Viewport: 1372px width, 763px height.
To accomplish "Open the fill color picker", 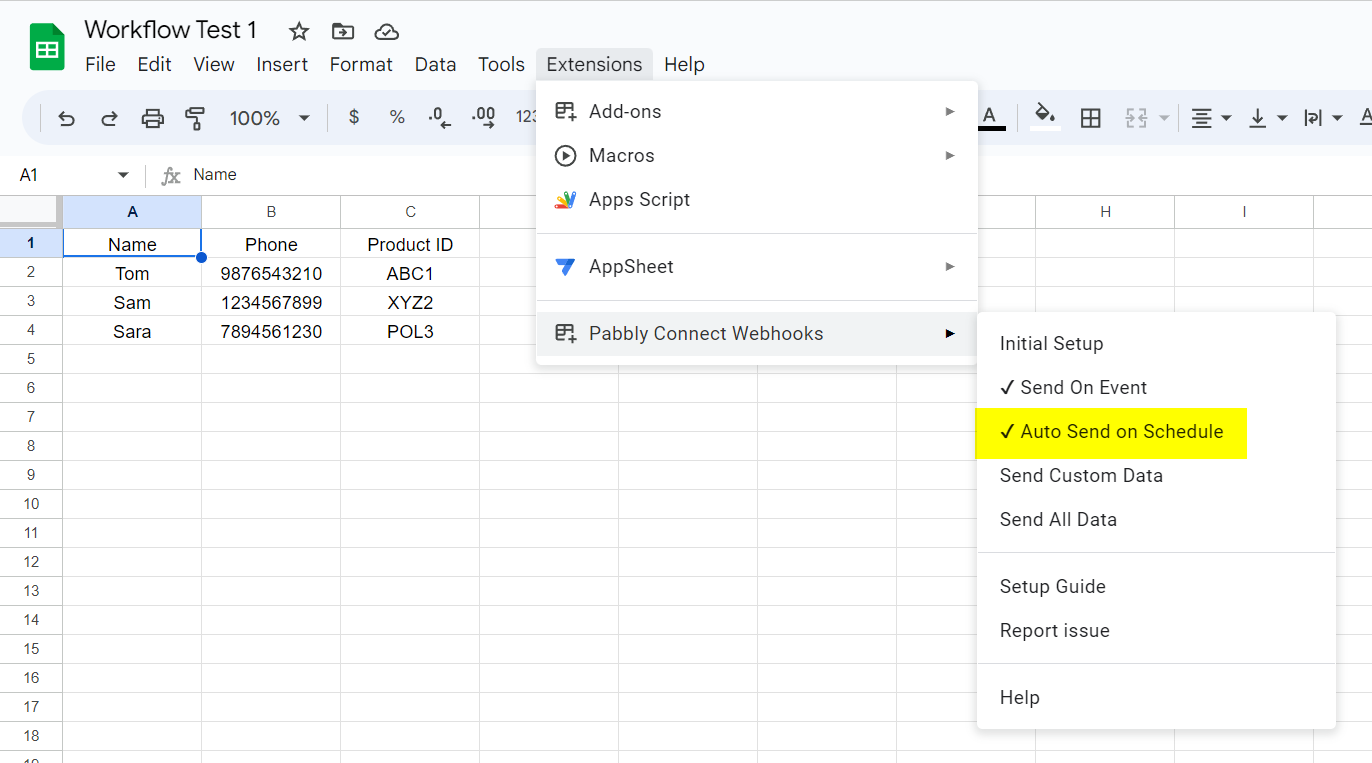I will tap(1045, 118).
